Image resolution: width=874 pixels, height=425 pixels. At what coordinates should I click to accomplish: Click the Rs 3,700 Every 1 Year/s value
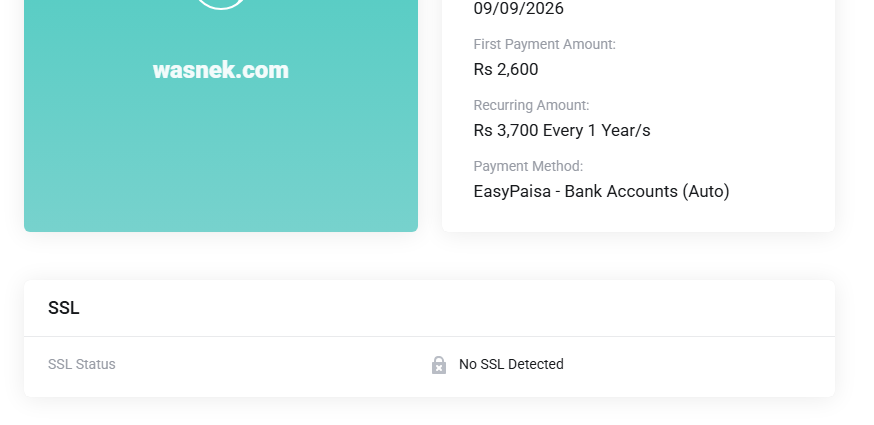(x=562, y=130)
